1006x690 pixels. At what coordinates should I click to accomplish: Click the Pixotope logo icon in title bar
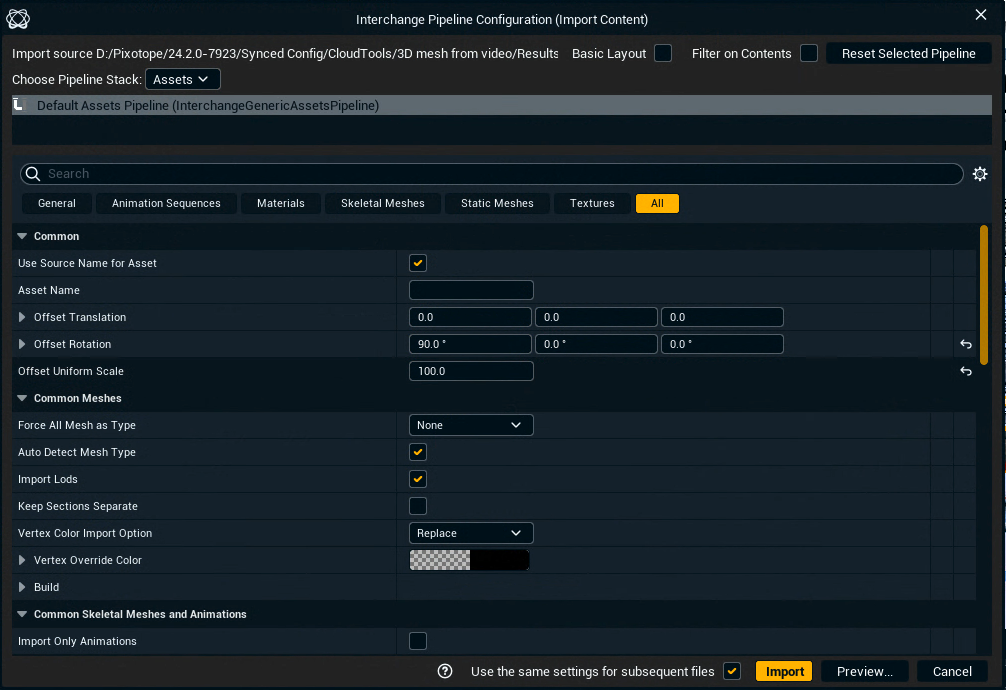[18, 18]
